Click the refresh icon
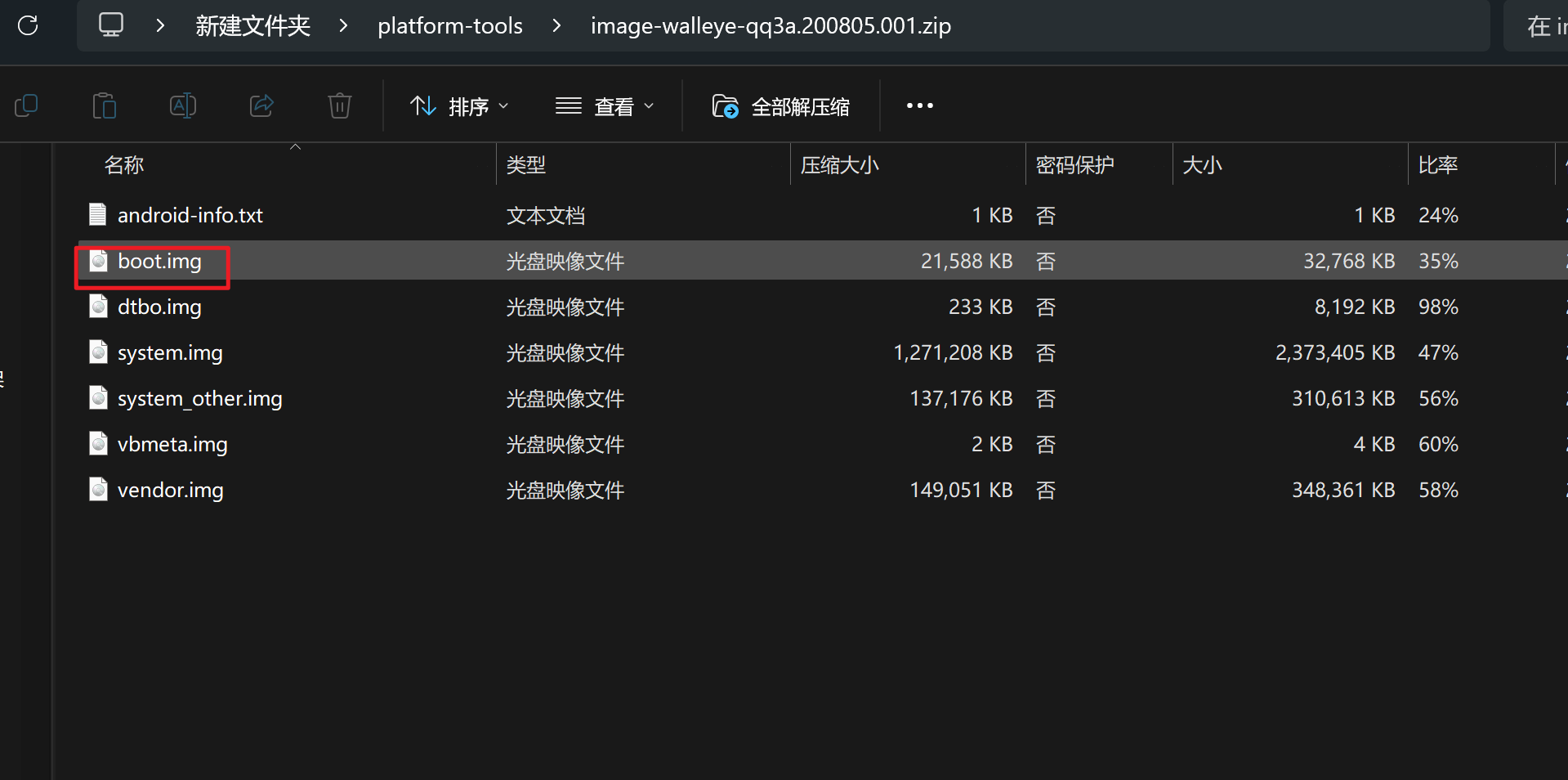 coord(28,25)
